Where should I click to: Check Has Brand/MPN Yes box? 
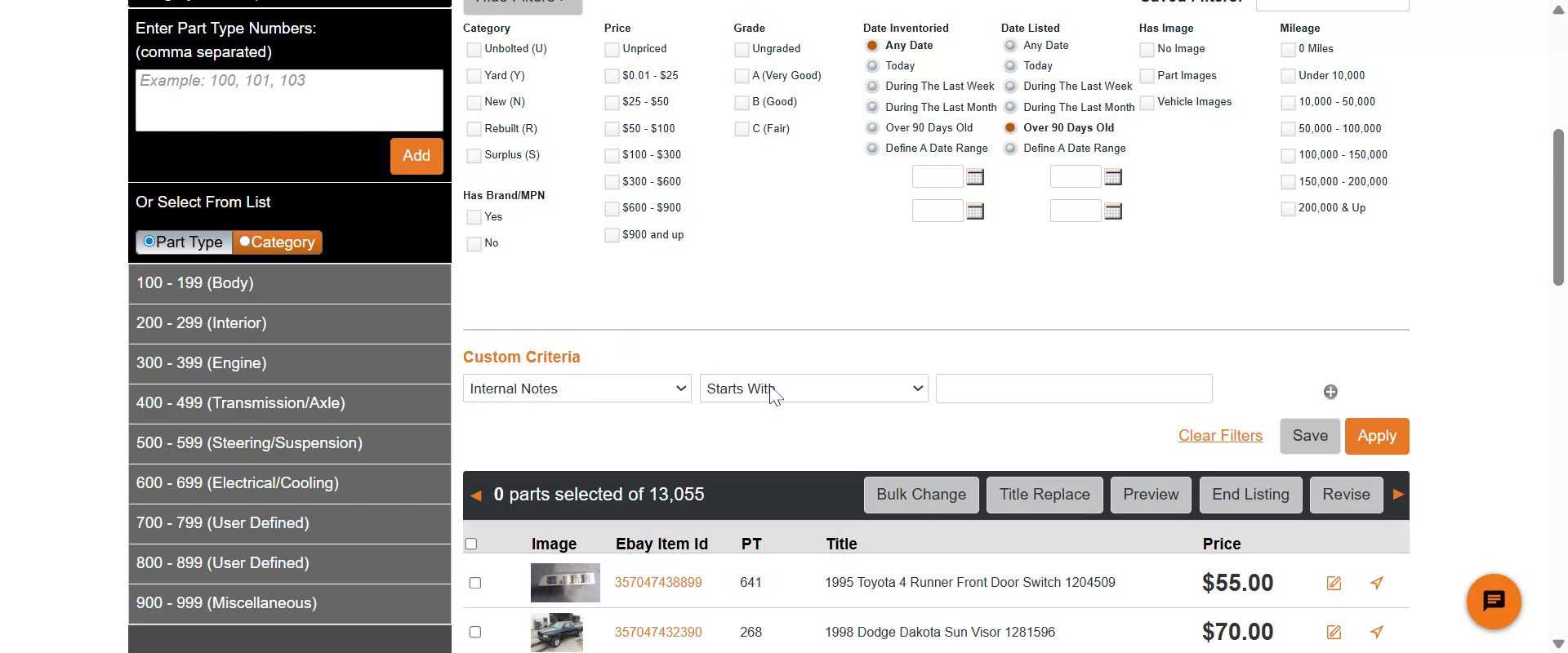(474, 217)
